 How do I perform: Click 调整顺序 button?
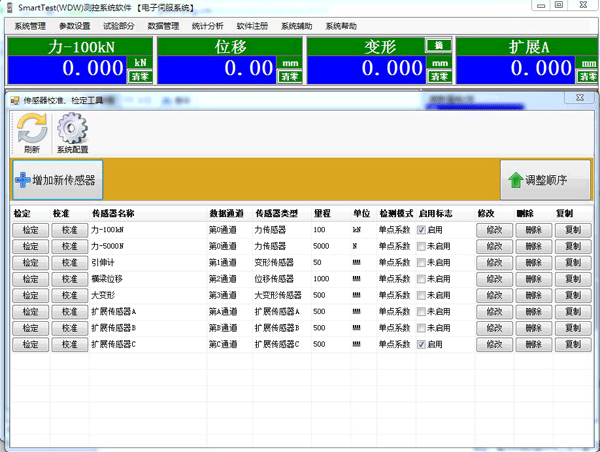(545, 180)
